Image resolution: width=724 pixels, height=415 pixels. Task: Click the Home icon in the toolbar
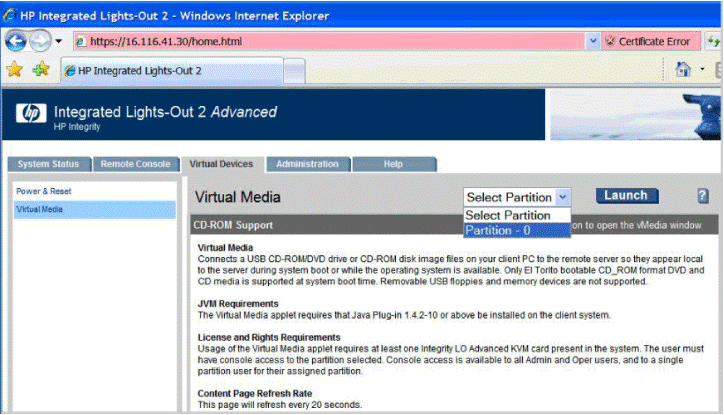(684, 70)
